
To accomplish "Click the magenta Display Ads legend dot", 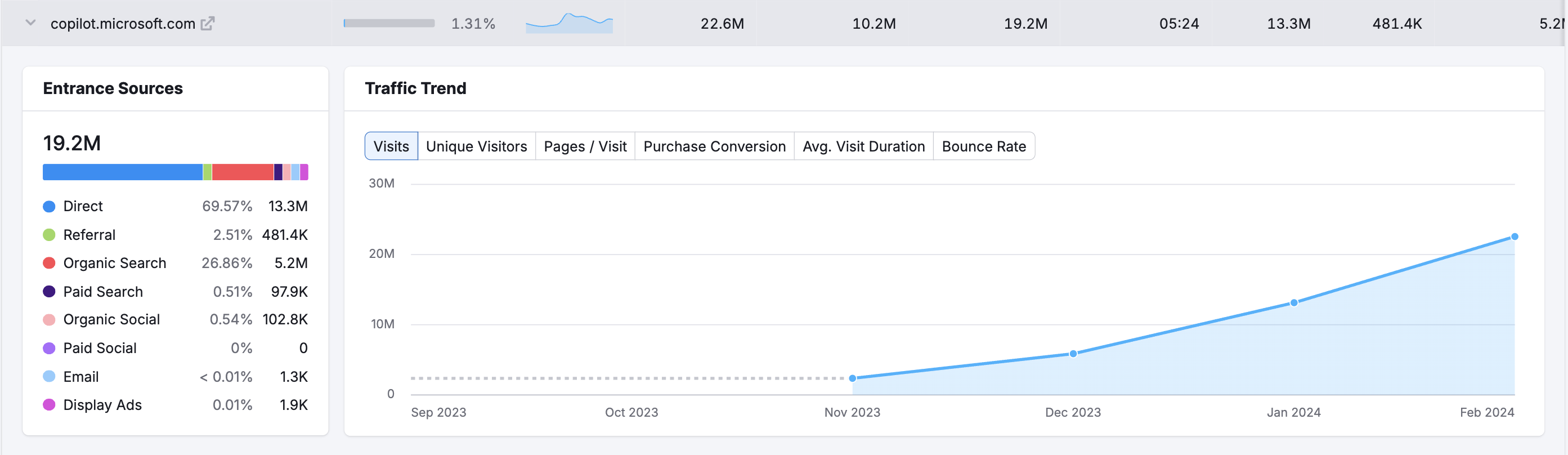I will pyautogui.click(x=50, y=405).
